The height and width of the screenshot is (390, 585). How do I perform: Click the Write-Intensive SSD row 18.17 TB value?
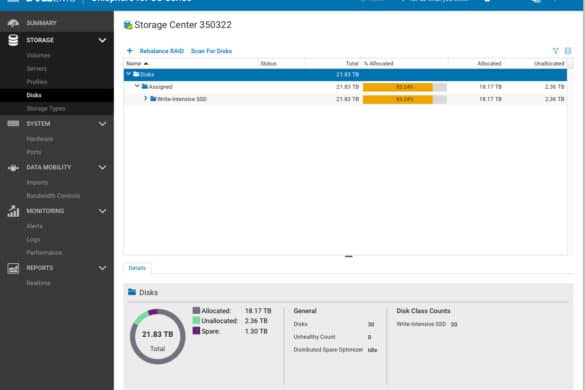(x=490, y=99)
